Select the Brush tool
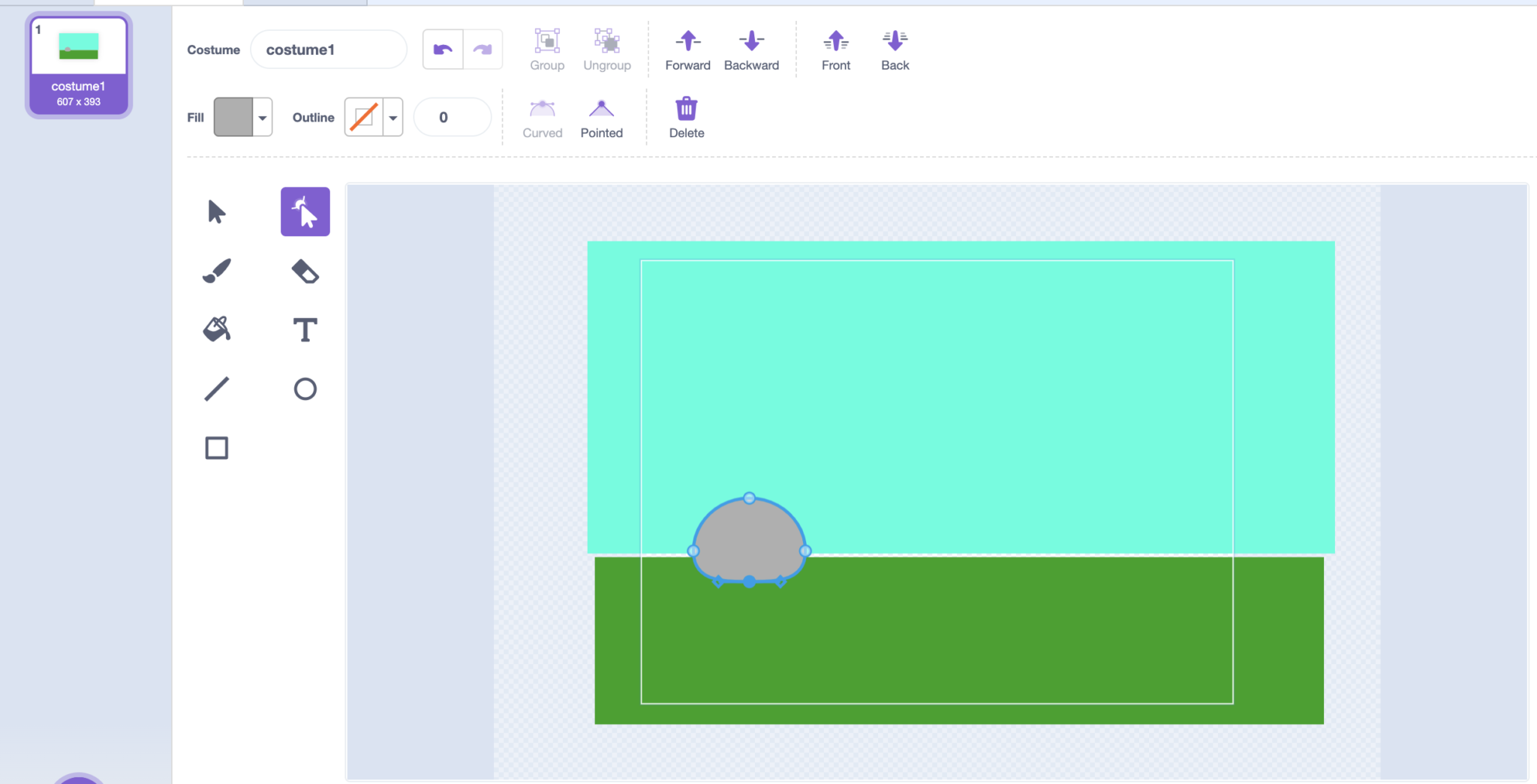Image resolution: width=1537 pixels, height=784 pixels. (x=215, y=270)
